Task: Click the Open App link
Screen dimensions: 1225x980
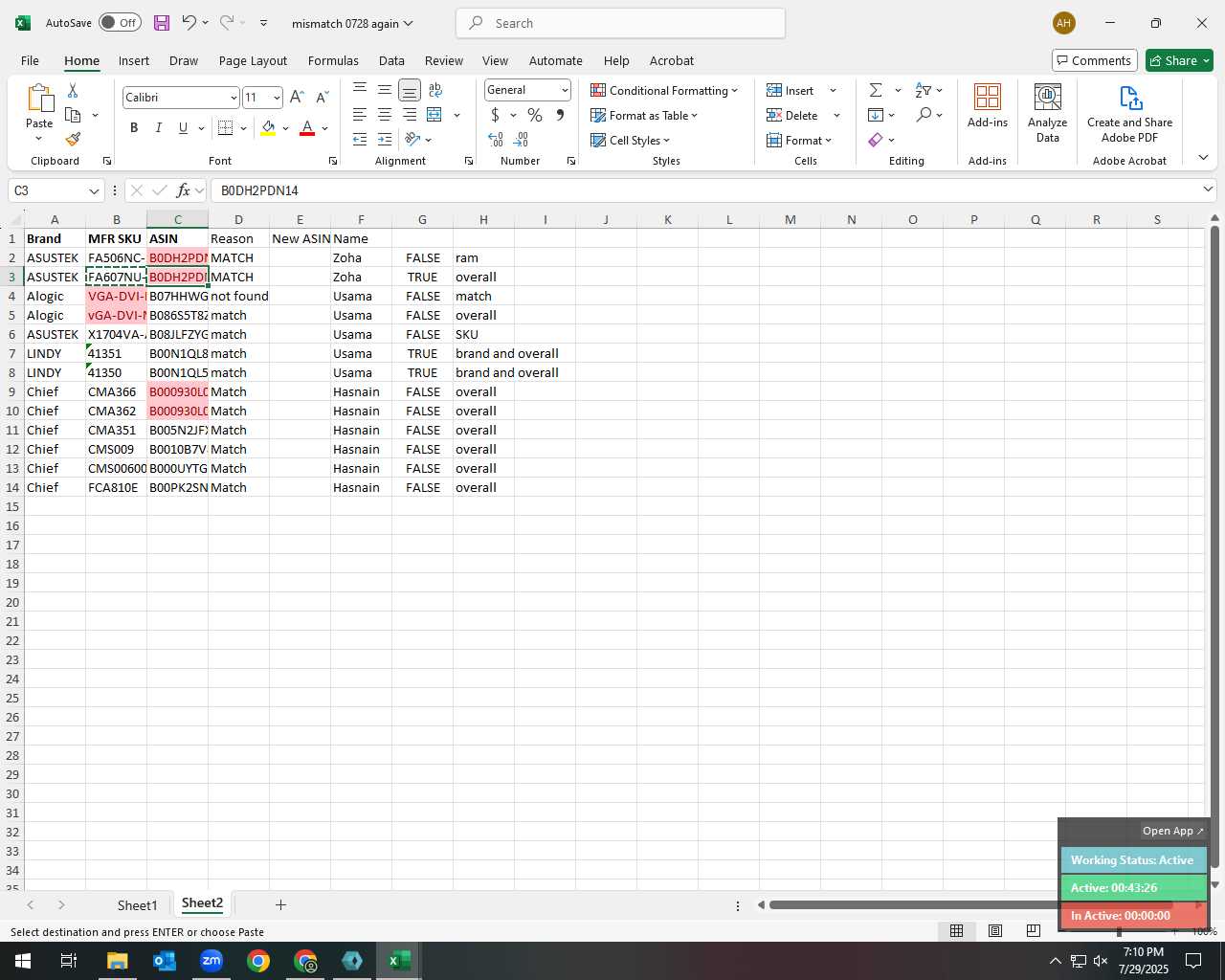Action: tap(1172, 831)
